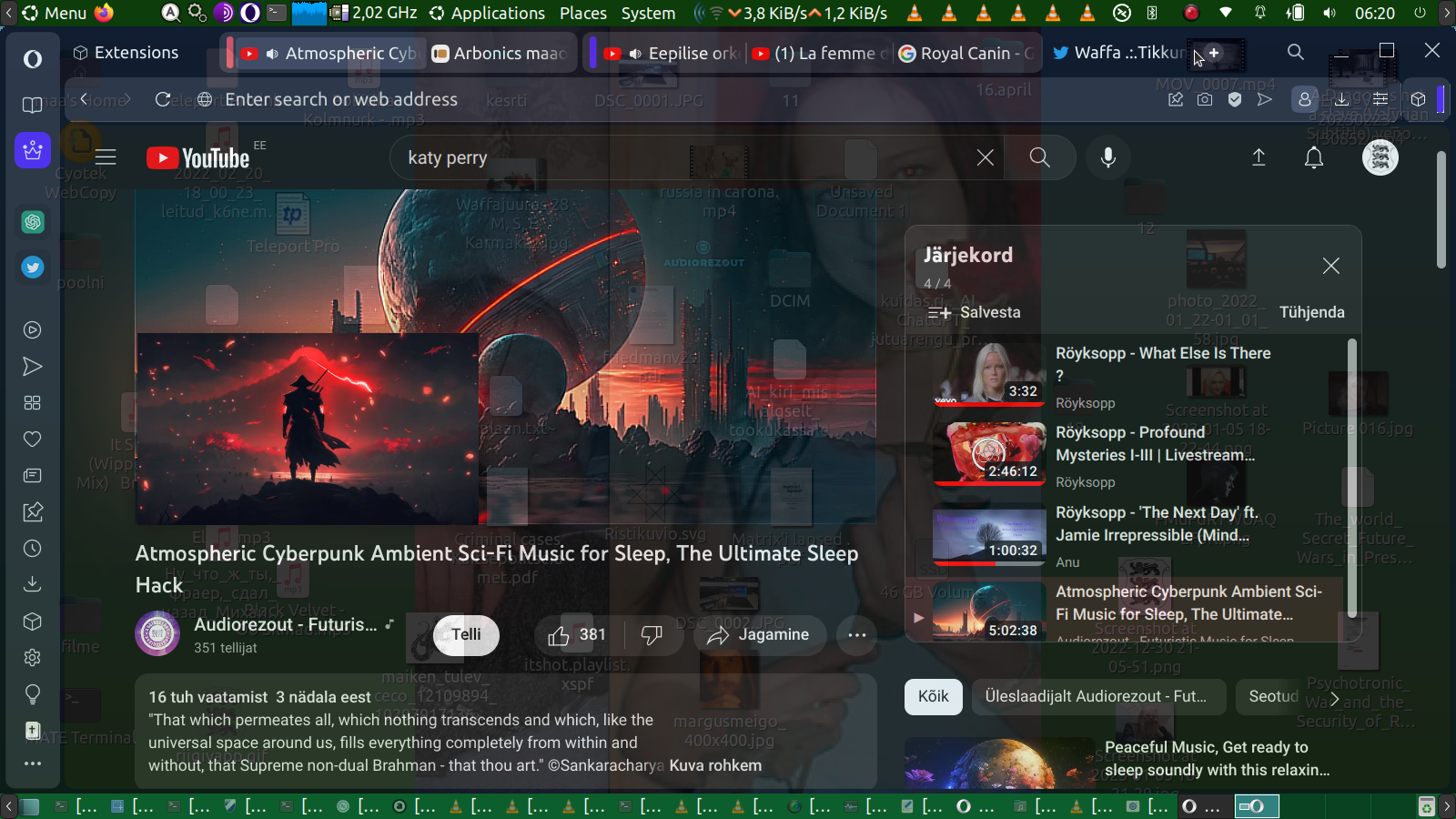The height and width of the screenshot is (819, 1456).
Task: Open Opera settings from the sidebar gear
Action: pos(33,657)
